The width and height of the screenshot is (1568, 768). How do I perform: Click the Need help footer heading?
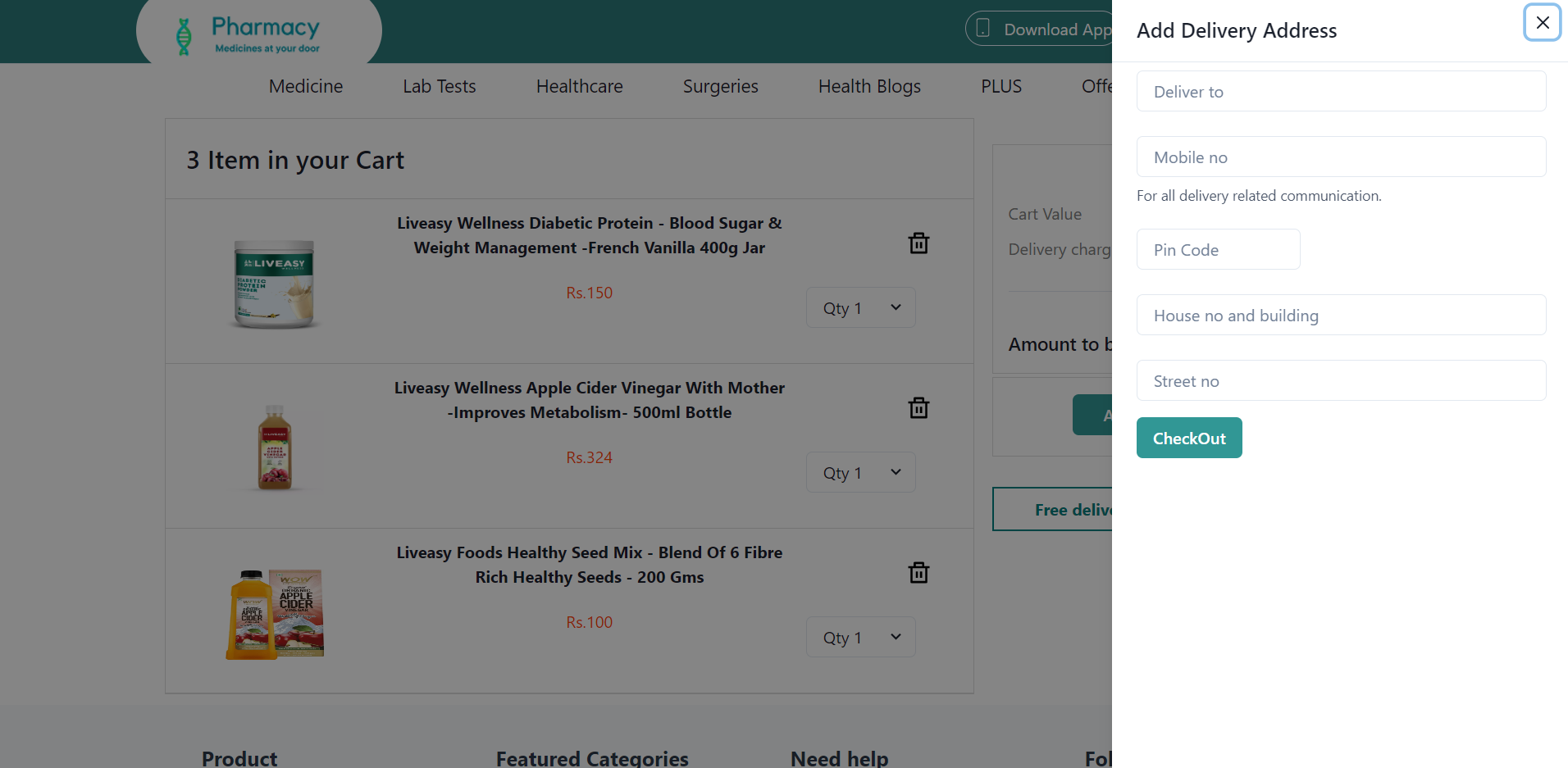click(x=839, y=758)
